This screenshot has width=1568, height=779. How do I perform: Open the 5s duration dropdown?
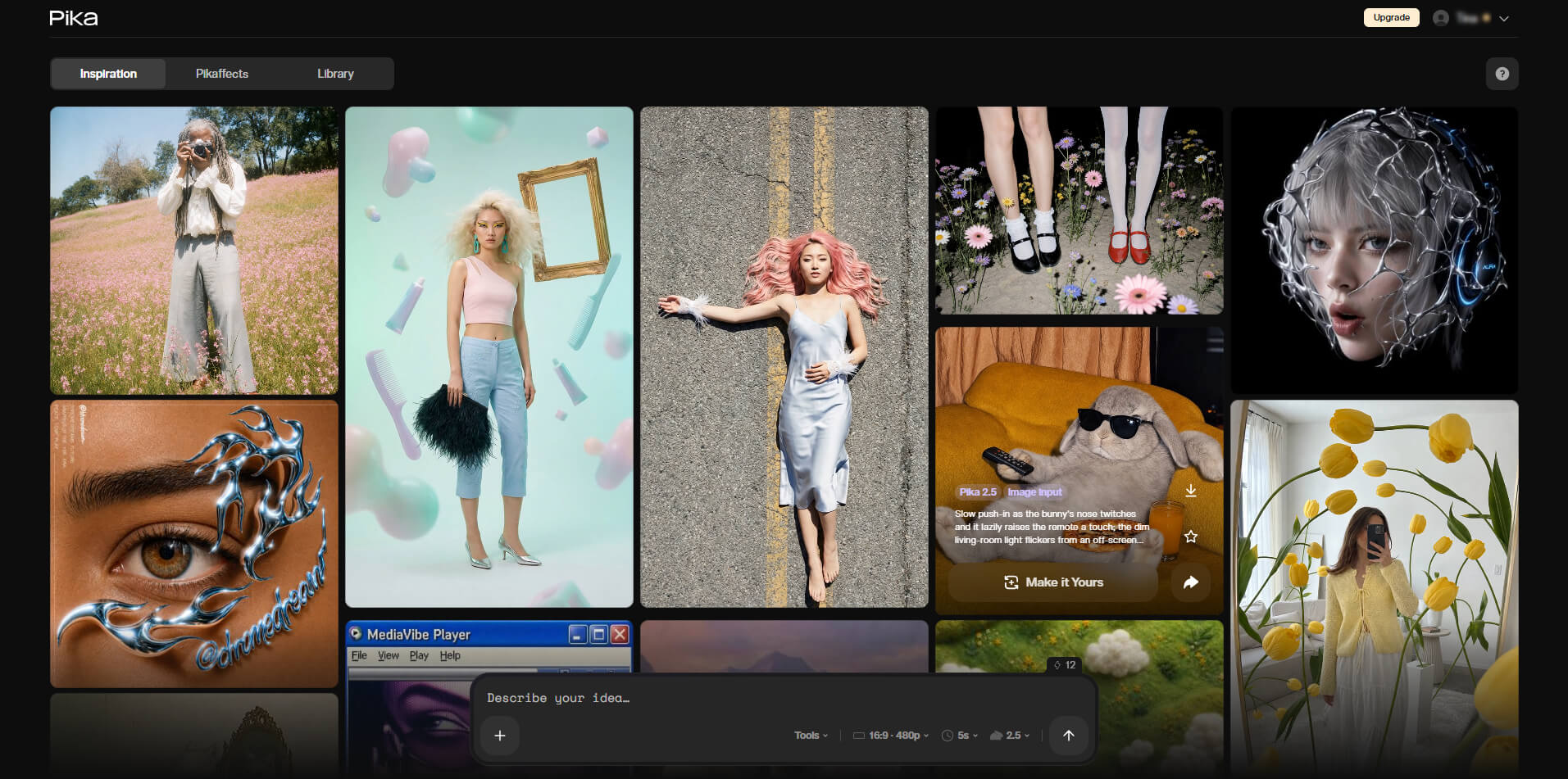(960, 736)
